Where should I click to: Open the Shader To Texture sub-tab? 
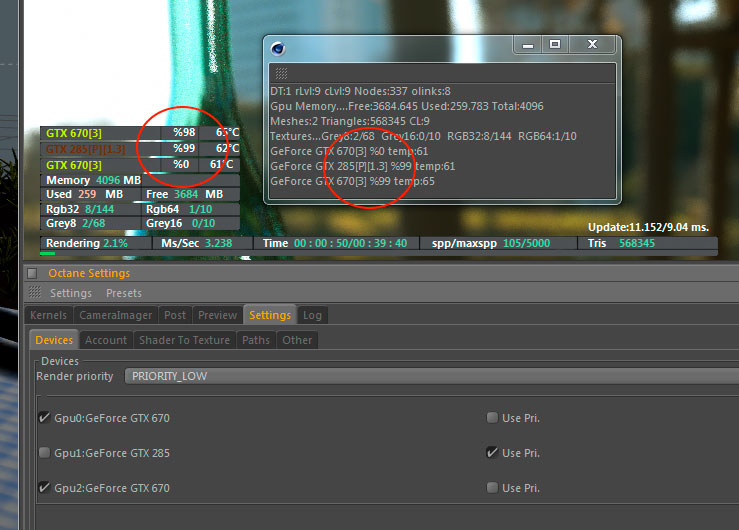tap(184, 340)
